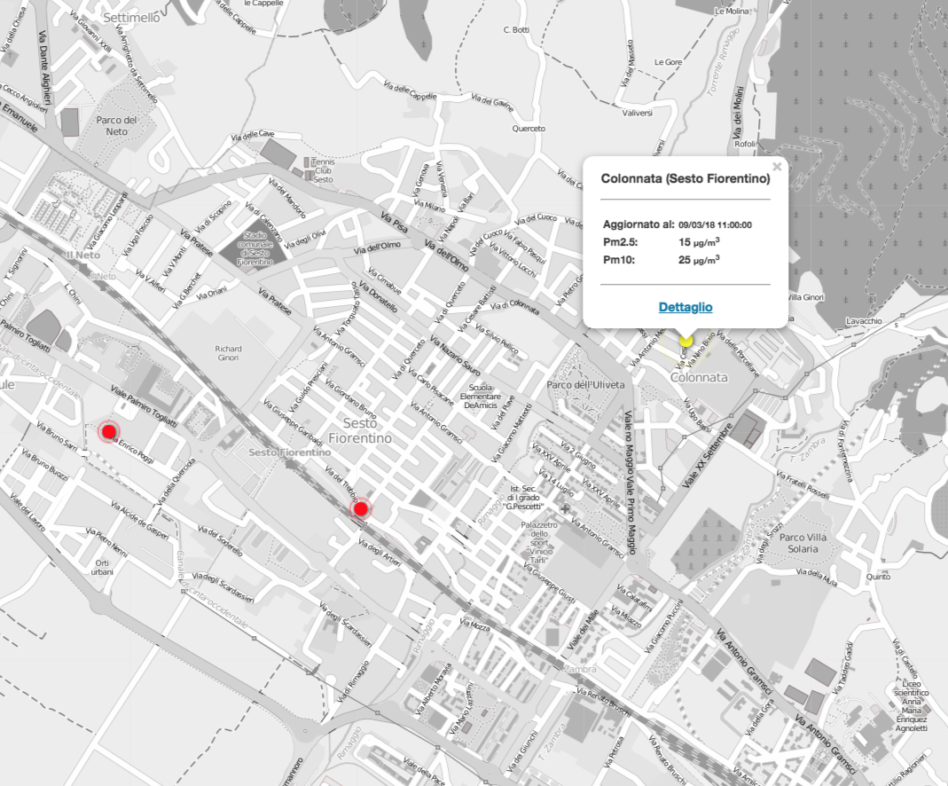Click the red marker on the railway line

coord(361,509)
